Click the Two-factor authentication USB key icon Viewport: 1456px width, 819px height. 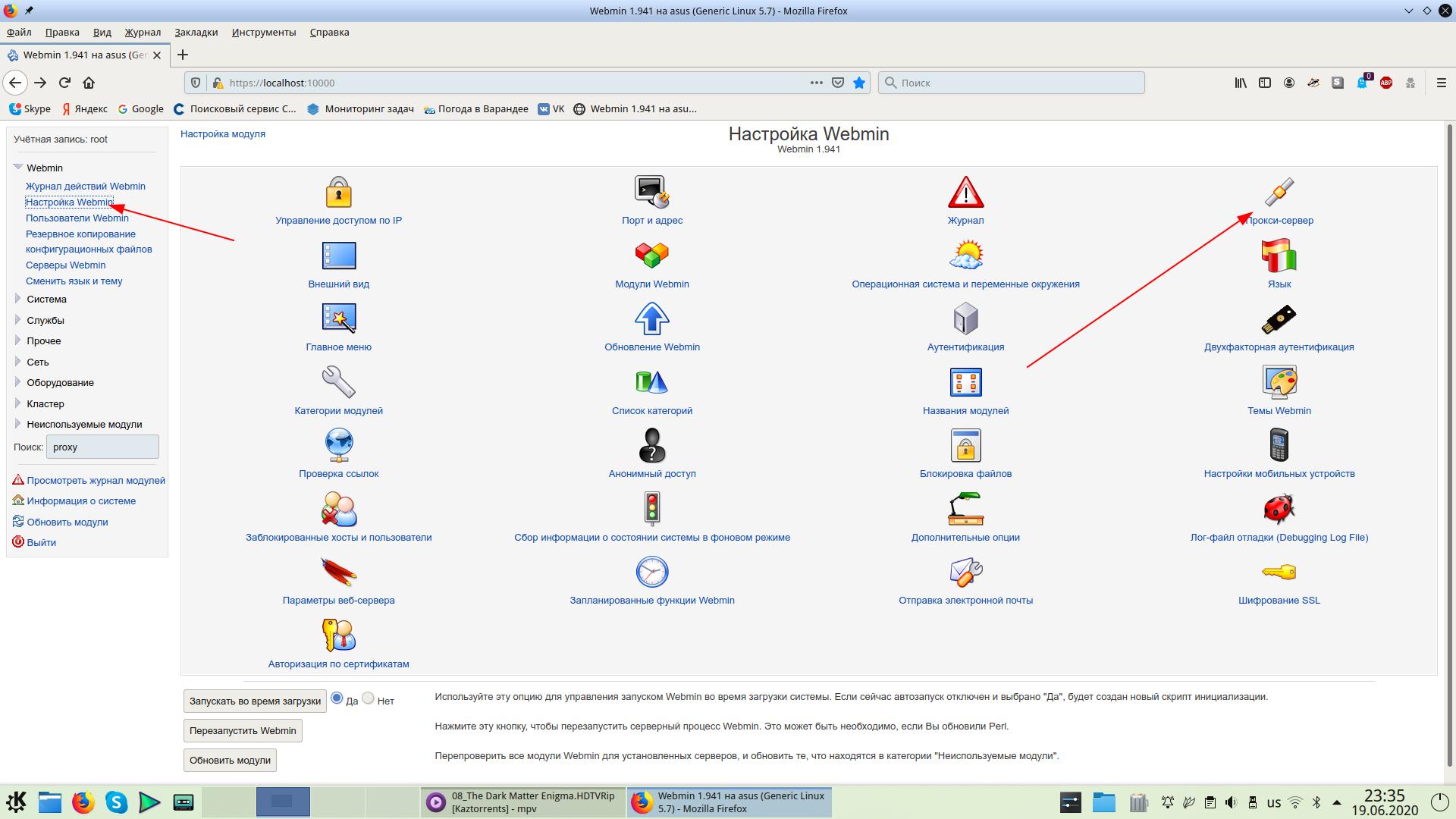click(1279, 319)
